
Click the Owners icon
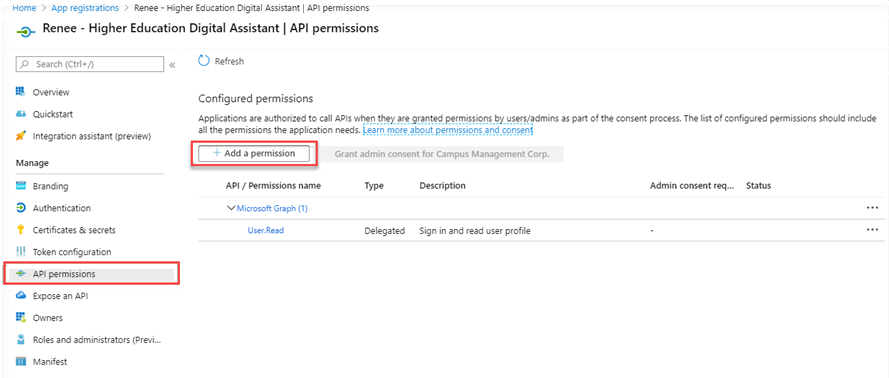point(21,317)
